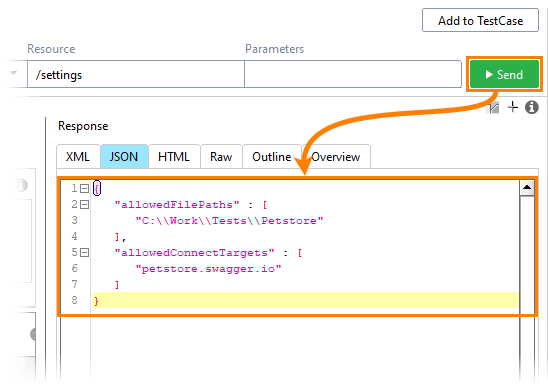
Task: Switch to the XML response tab
Action: point(78,157)
